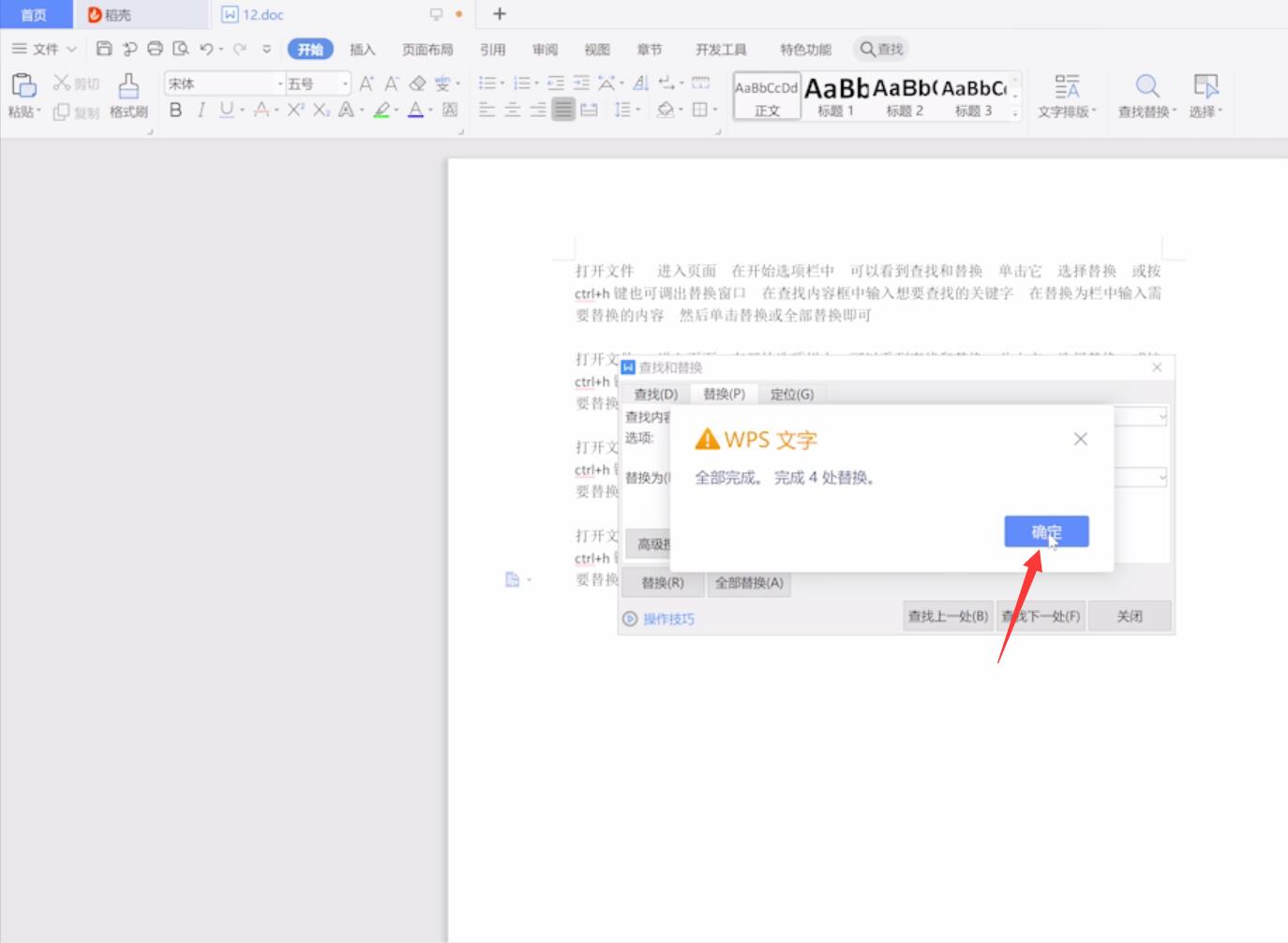Toggle Center paragraph alignment
The image size is (1288, 943).
coord(512,110)
